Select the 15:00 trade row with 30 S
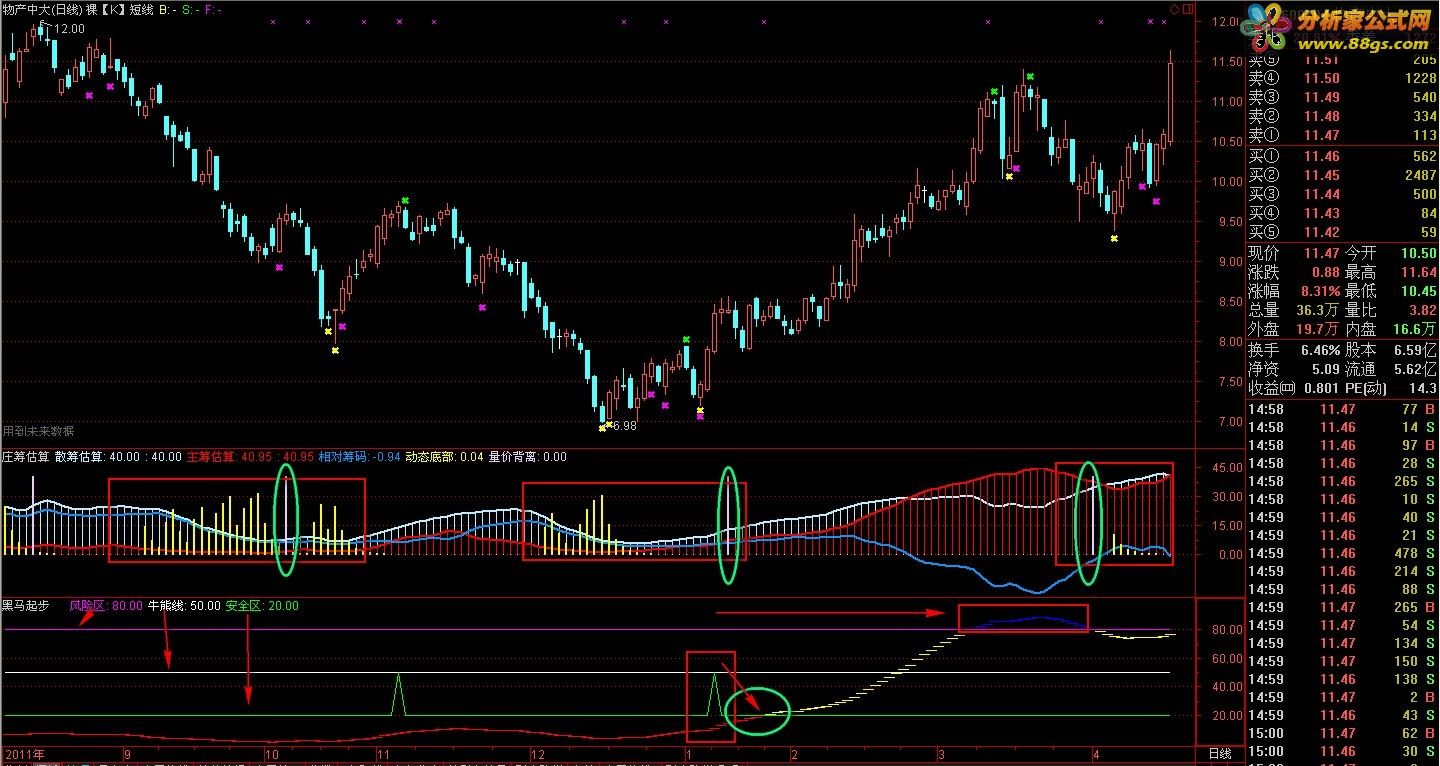 (1342, 751)
